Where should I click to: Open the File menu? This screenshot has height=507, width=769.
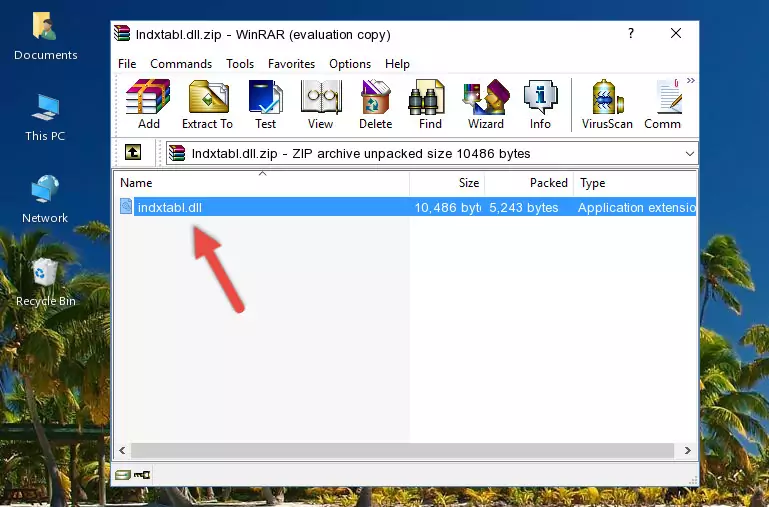pos(127,64)
